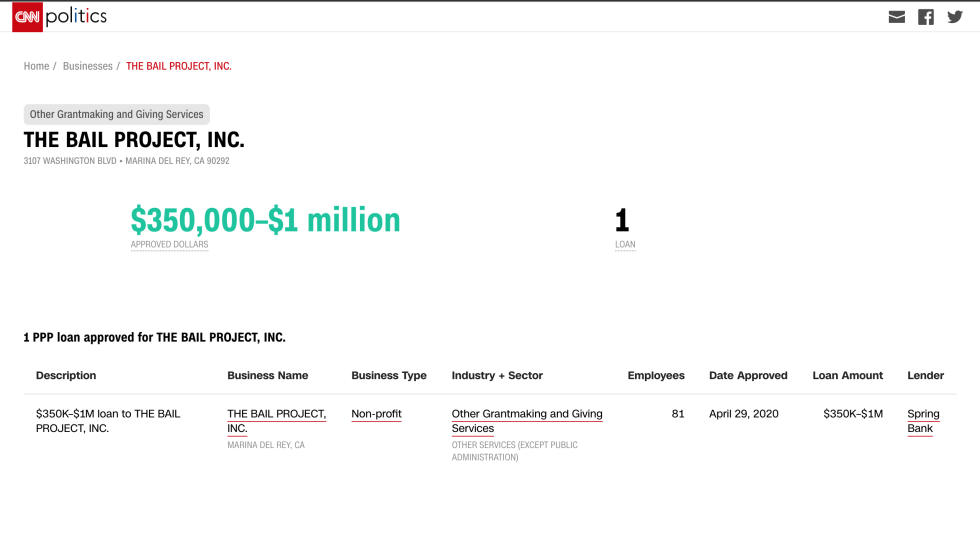Open the Non-profit business type link
Viewport: 980px width, 553px height.
[376, 414]
